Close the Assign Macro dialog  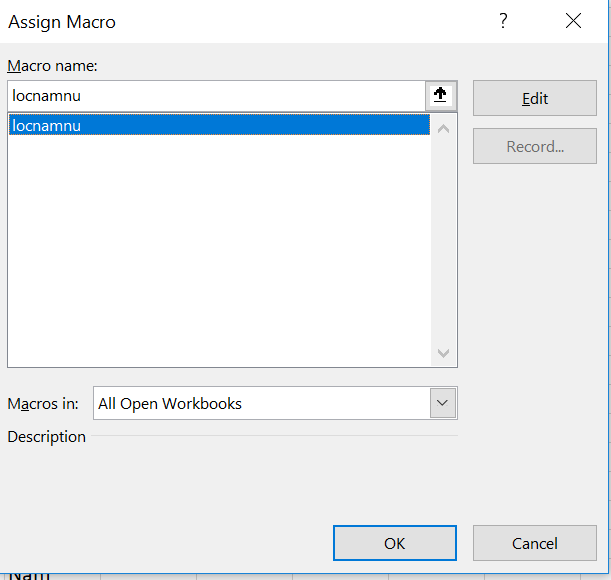pyautogui.click(x=573, y=21)
